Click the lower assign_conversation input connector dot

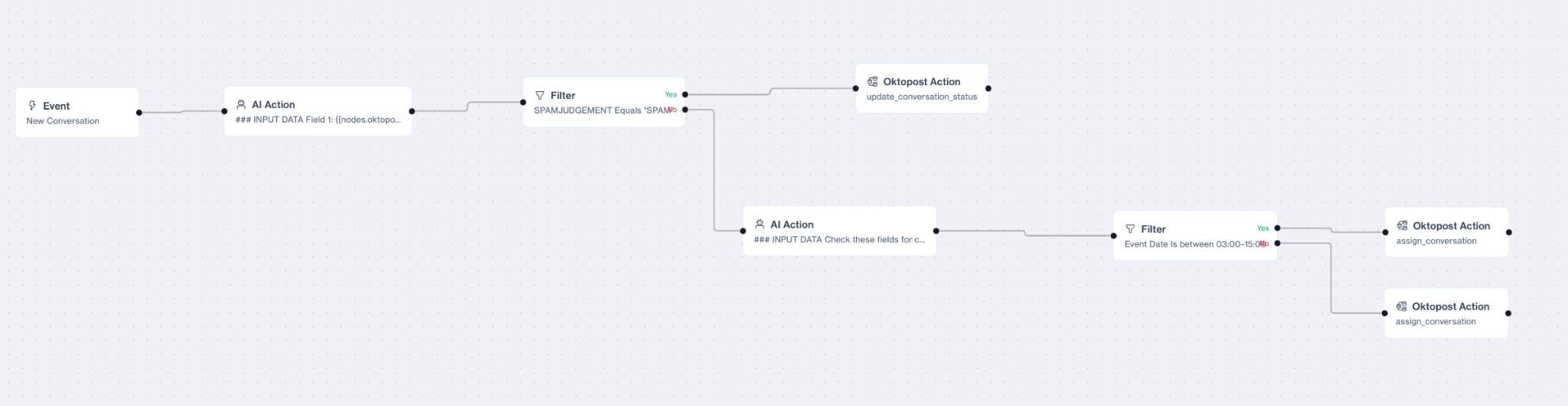coord(1384,313)
